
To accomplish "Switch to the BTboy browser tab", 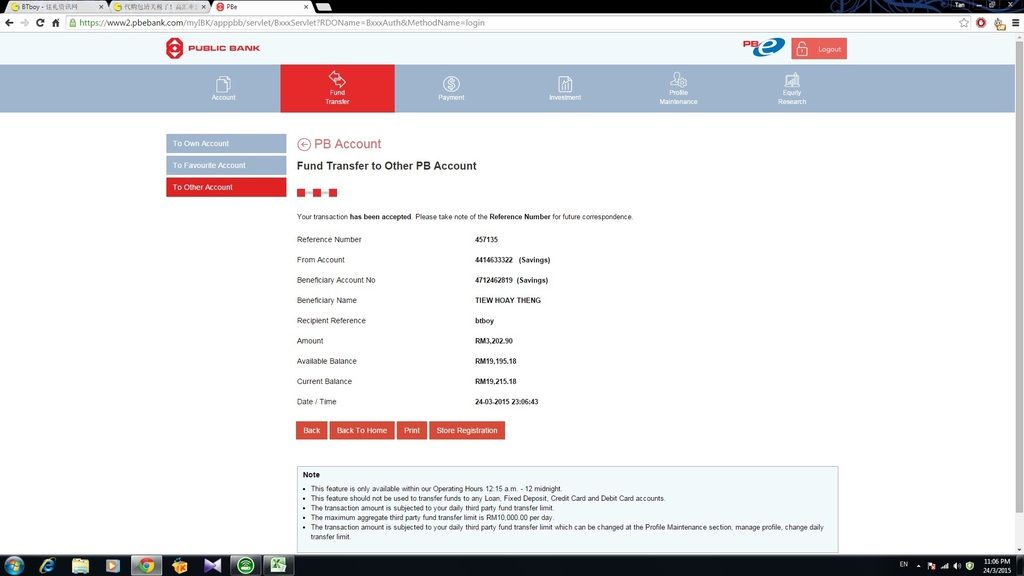I will (55, 6).
